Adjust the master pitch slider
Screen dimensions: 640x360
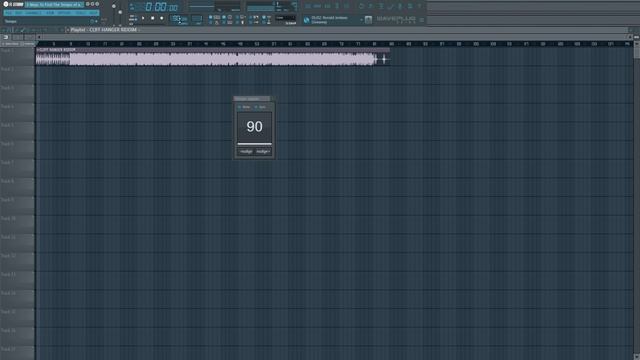point(120,13)
